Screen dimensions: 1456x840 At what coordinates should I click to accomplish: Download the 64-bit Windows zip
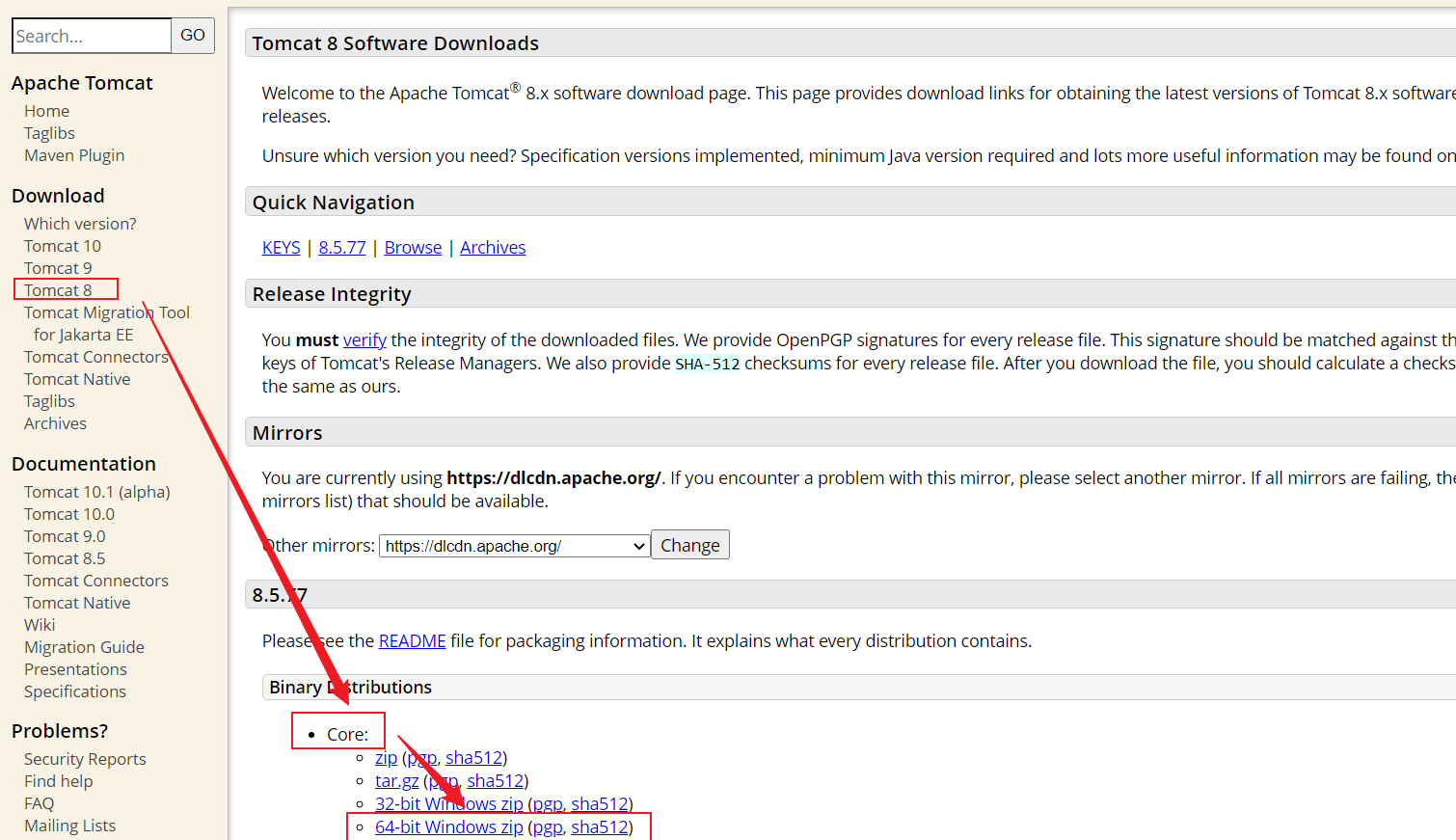[448, 827]
